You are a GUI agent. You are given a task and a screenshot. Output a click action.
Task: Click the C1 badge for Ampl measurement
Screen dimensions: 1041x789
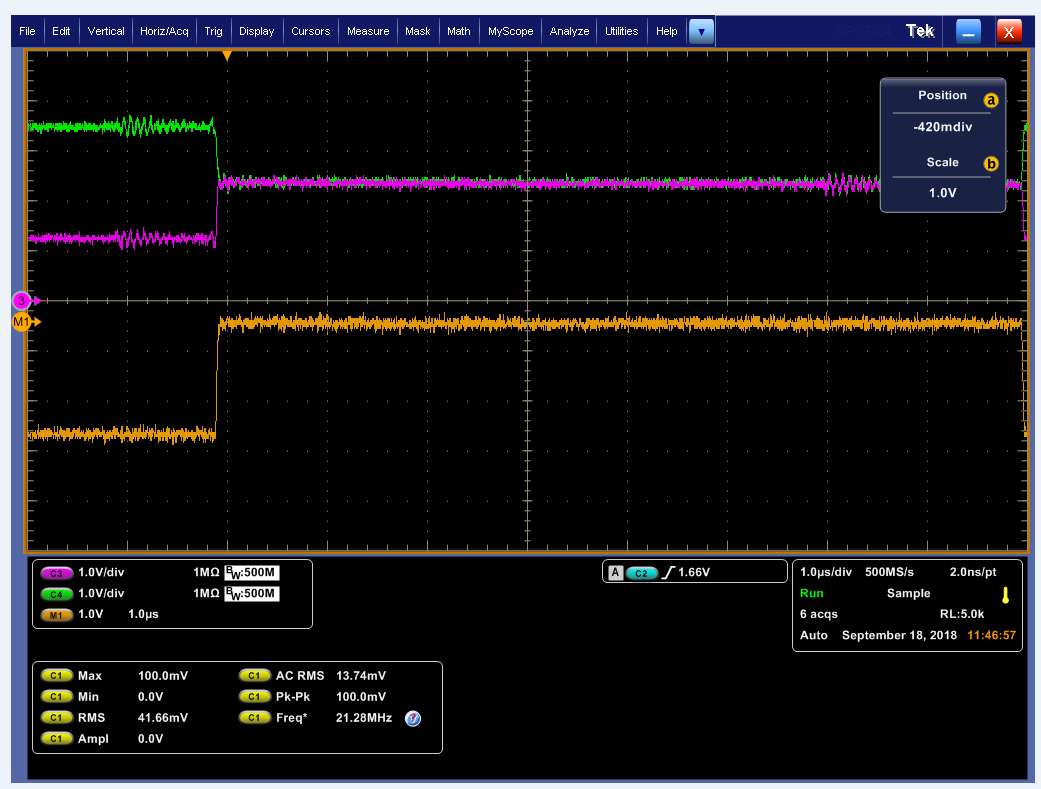point(56,739)
